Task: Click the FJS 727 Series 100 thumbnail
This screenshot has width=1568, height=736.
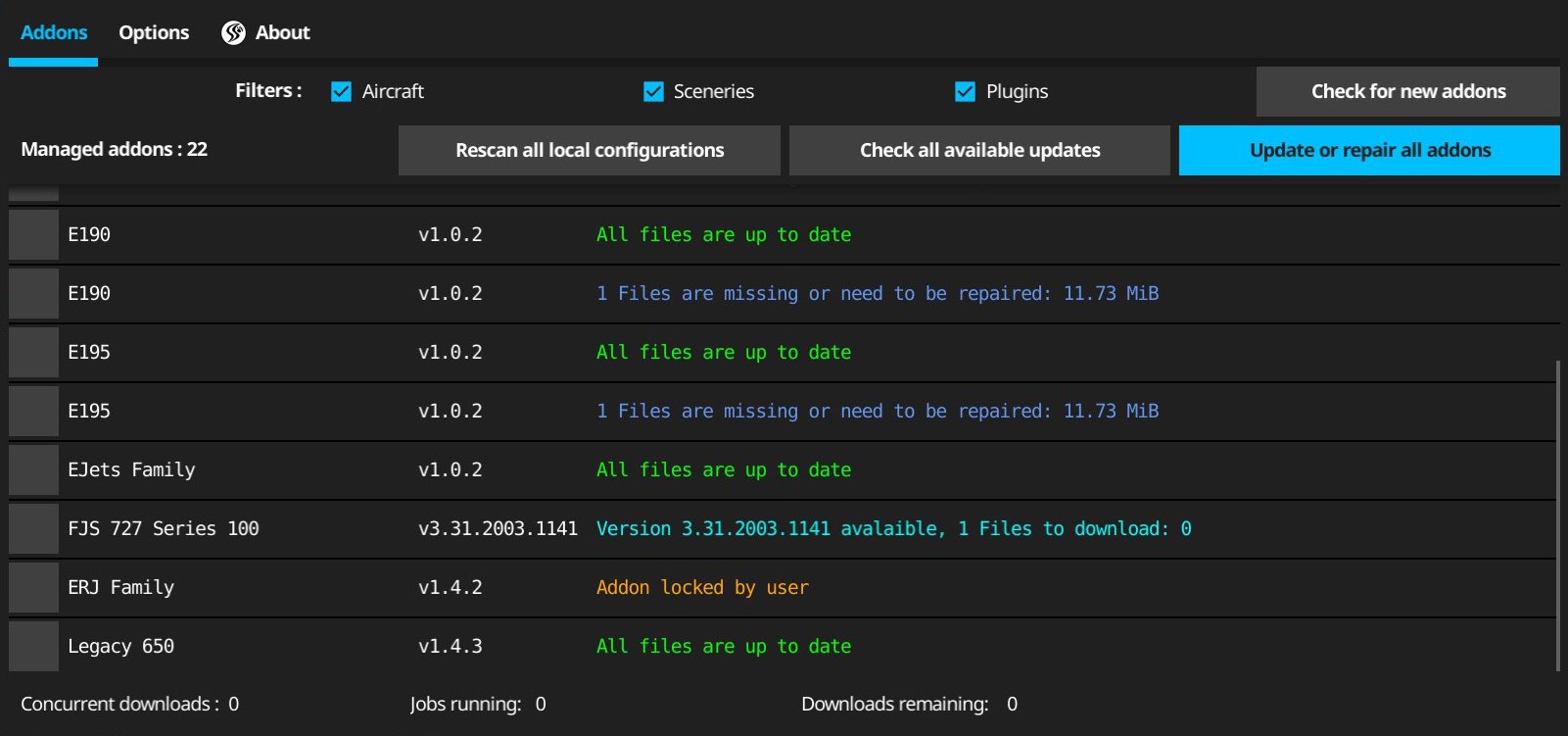Action: (34, 529)
